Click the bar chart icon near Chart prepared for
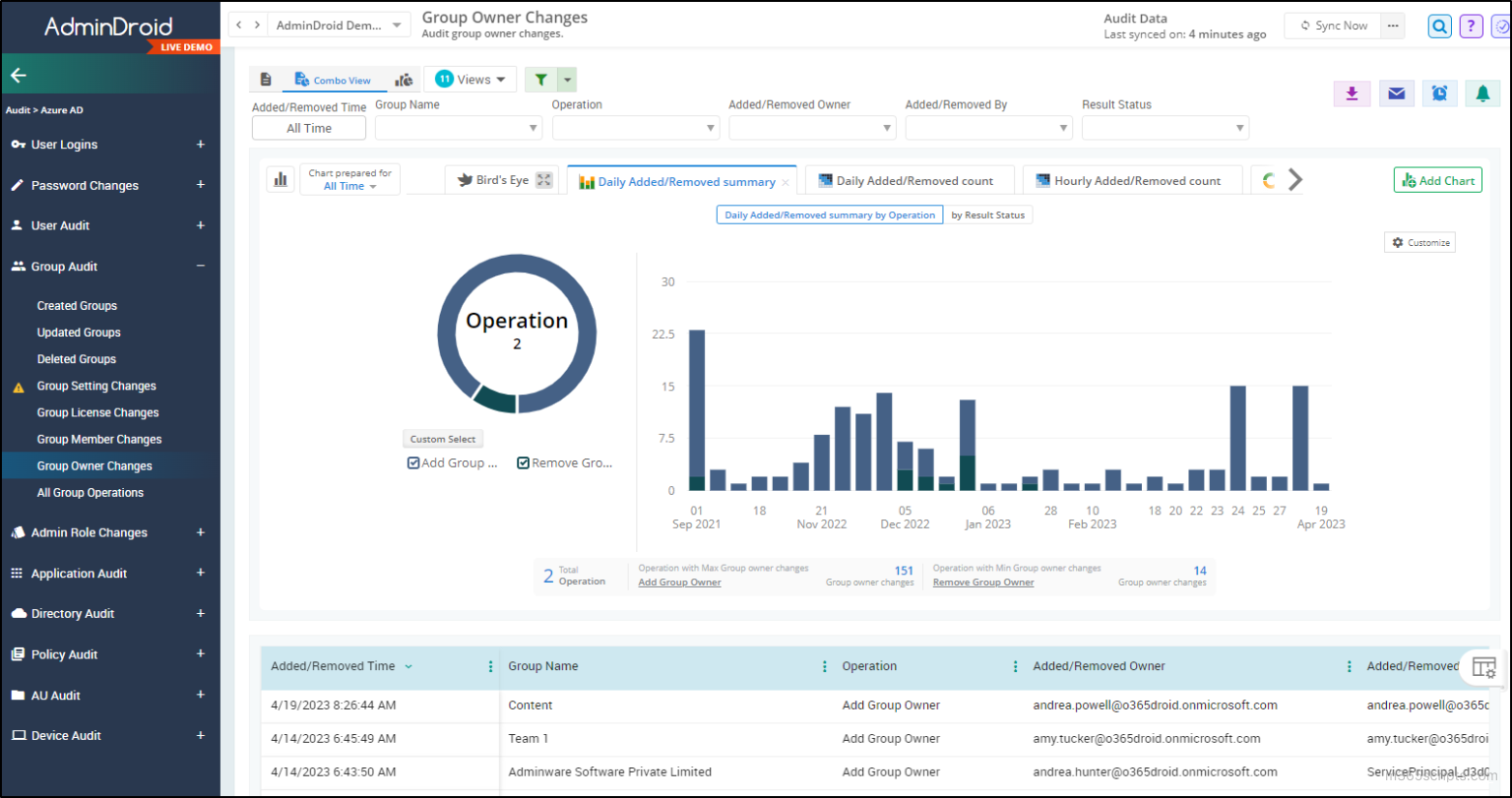The image size is (1512, 798). [281, 179]
